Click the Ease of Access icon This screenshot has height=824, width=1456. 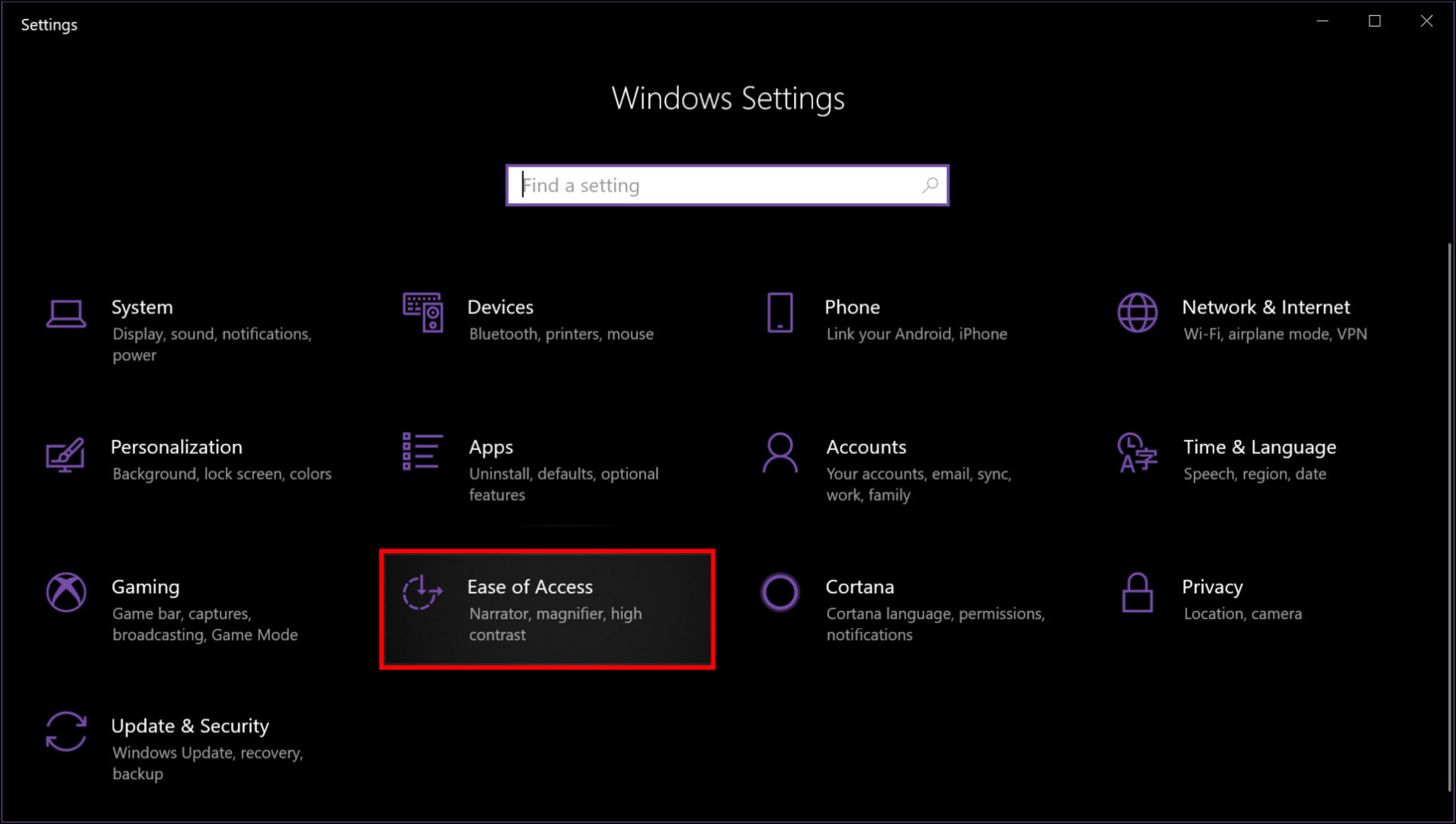(422, 594)
